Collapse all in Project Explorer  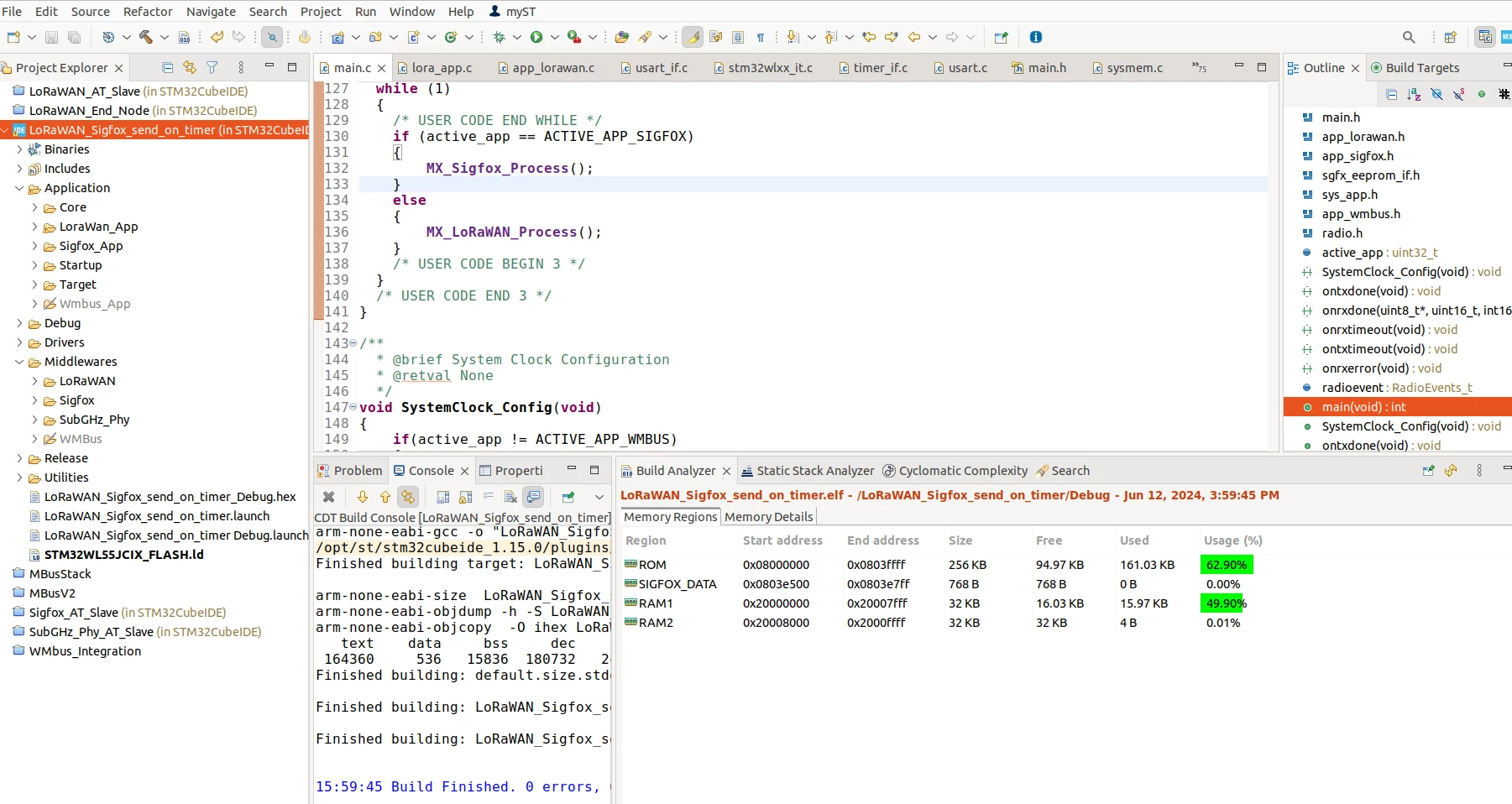pos(167,68)
